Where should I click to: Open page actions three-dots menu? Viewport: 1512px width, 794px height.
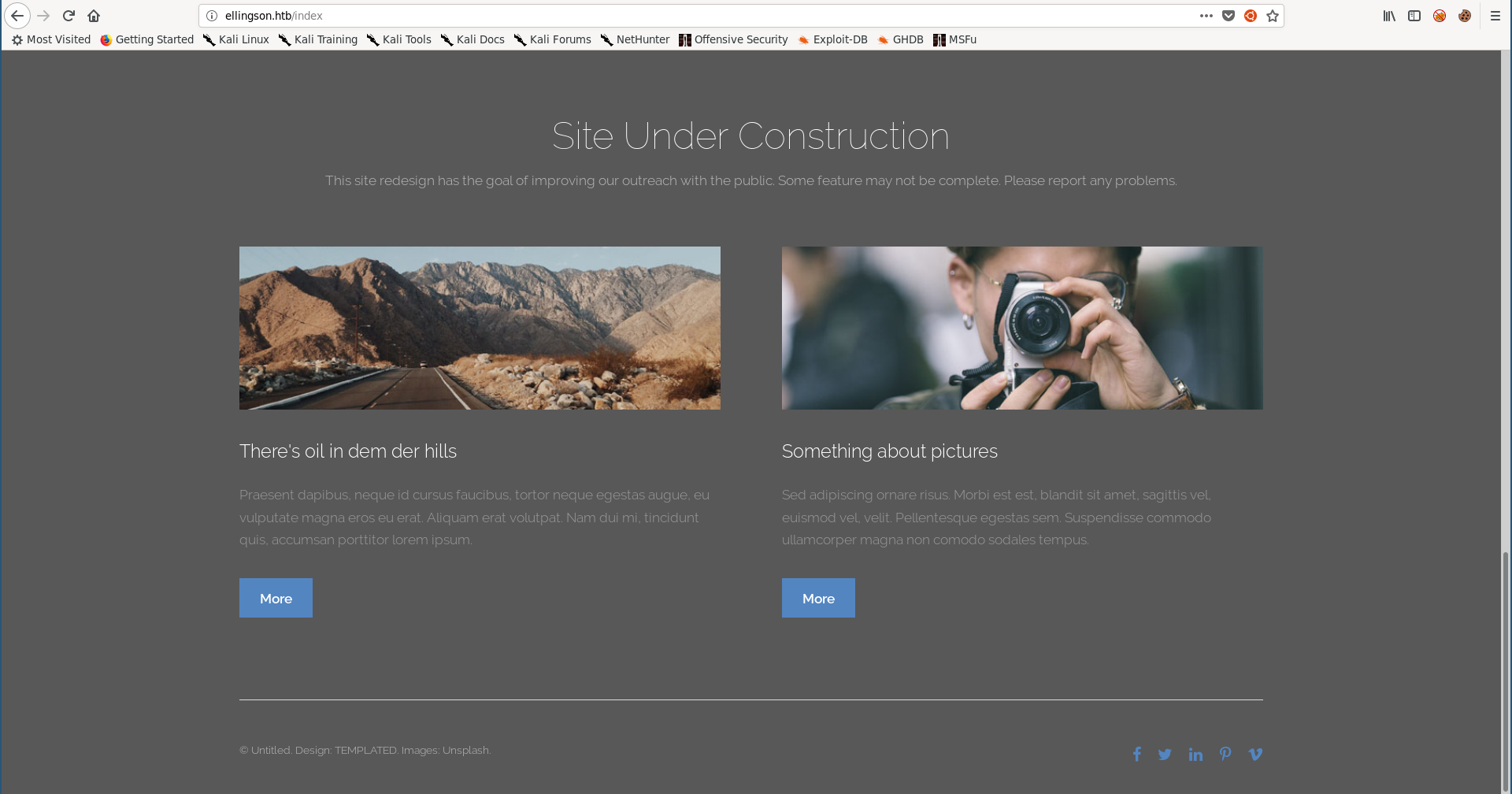(1206, 16)
